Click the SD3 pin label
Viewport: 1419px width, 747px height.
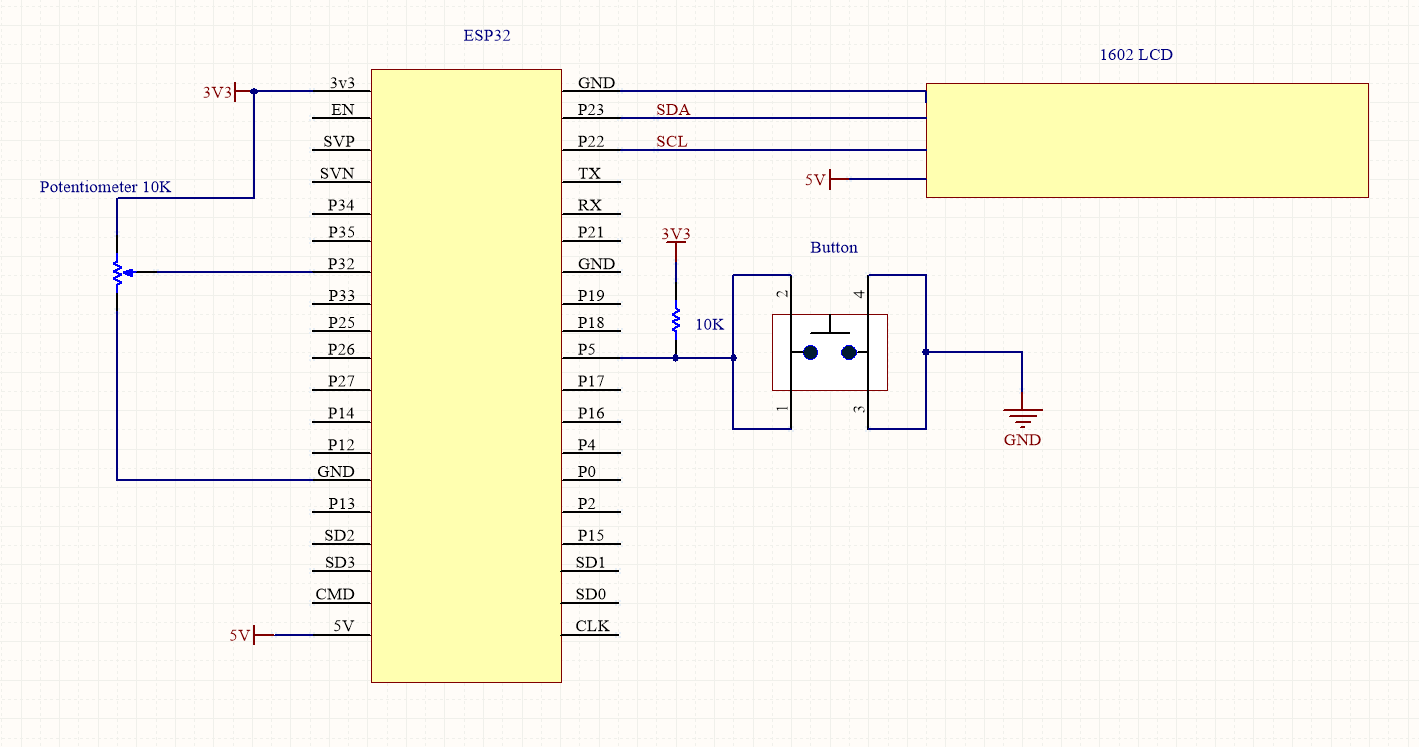click(x=340, y=563)
